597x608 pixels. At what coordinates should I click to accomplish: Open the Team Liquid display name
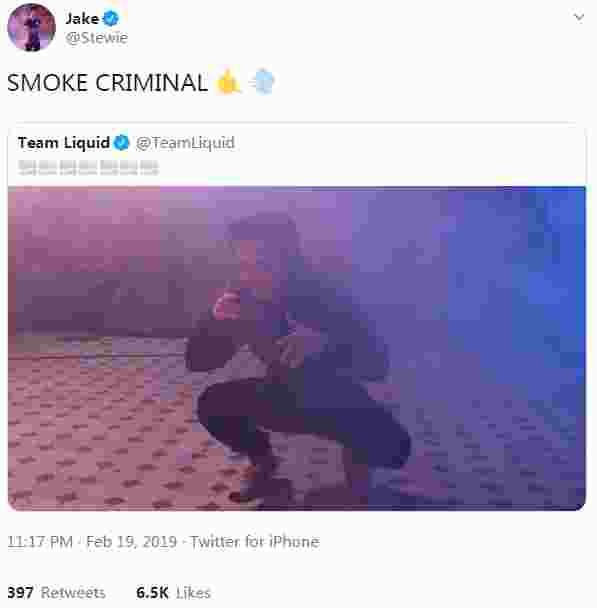coord(64,143)
